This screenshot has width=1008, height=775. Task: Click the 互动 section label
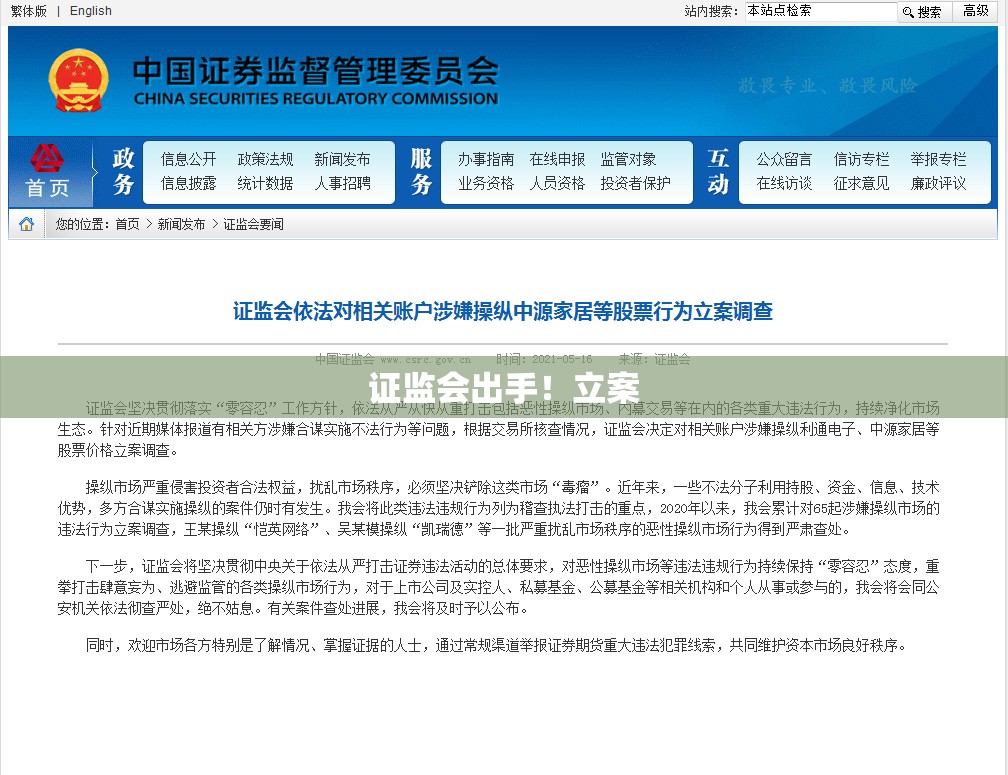tap(718, 171)
